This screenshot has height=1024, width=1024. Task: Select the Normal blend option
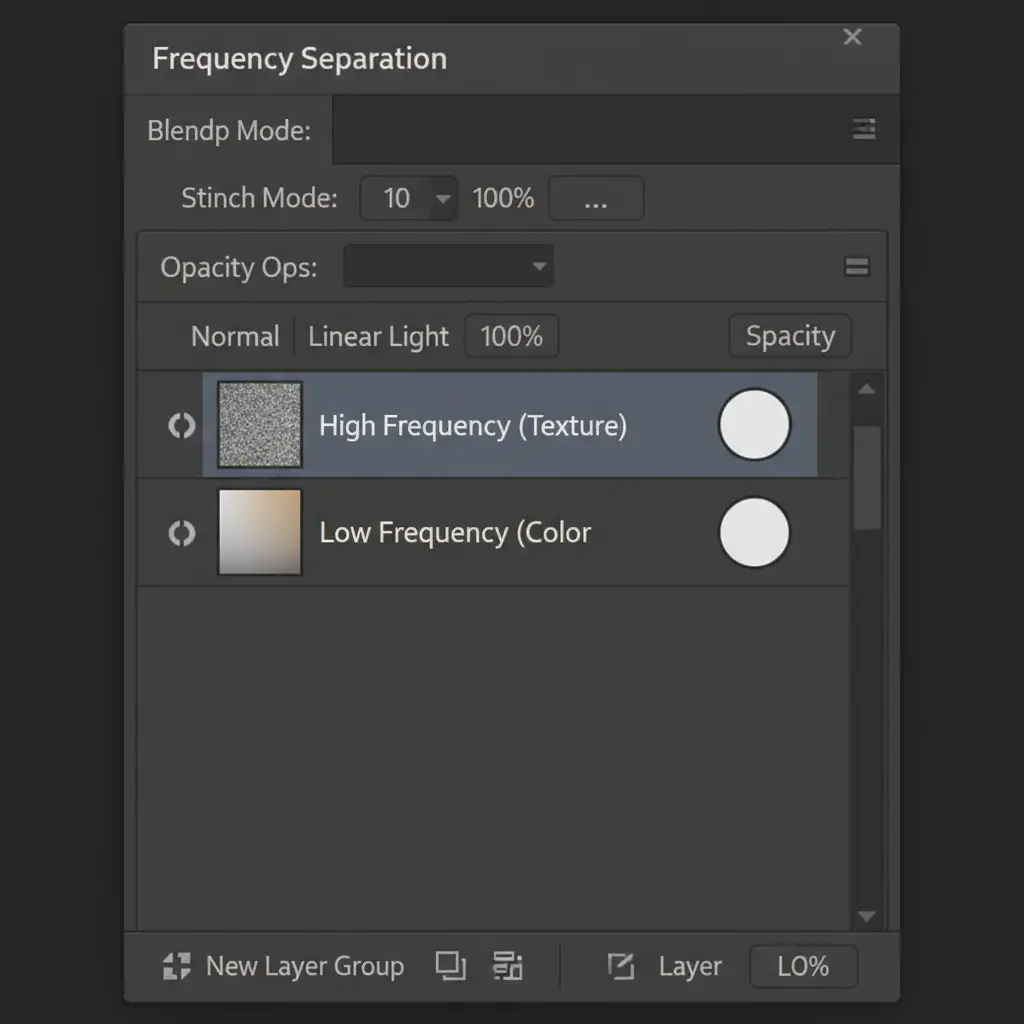(x=235, y=337)
